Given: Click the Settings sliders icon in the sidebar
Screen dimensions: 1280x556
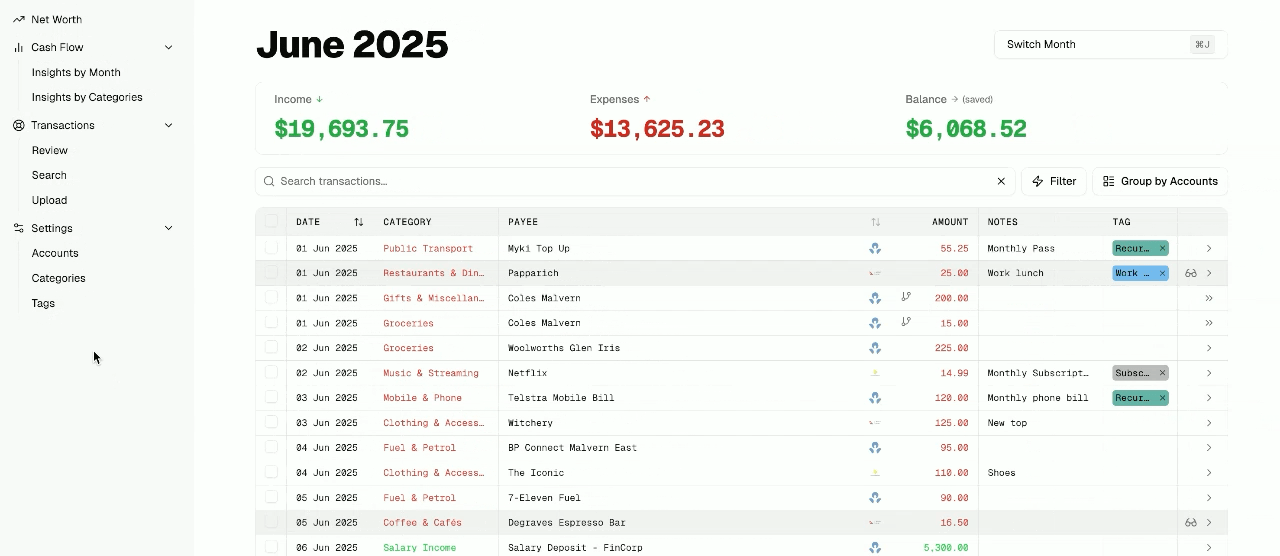Looking at the screenshot, I should coord(18,228).
